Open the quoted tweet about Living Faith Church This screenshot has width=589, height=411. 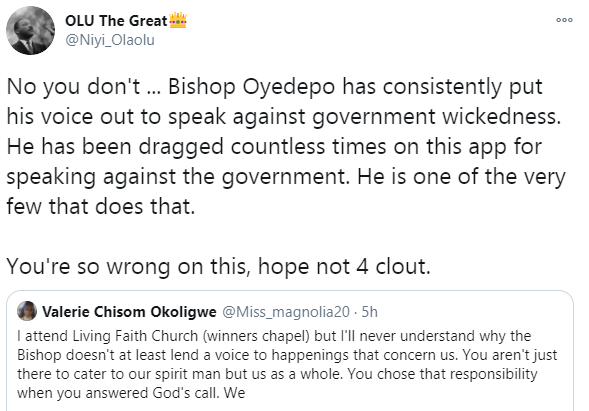(x=290, y=351)
